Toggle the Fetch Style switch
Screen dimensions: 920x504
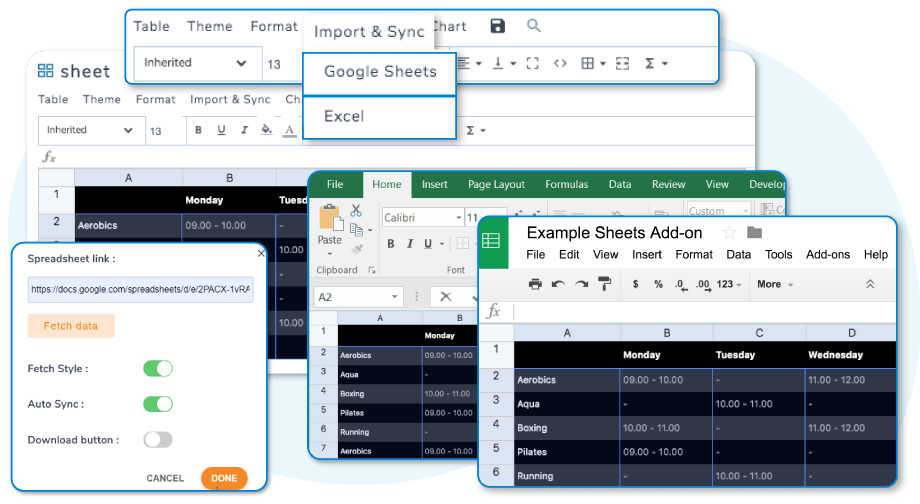pyautogui.click(x=158, y=368)
